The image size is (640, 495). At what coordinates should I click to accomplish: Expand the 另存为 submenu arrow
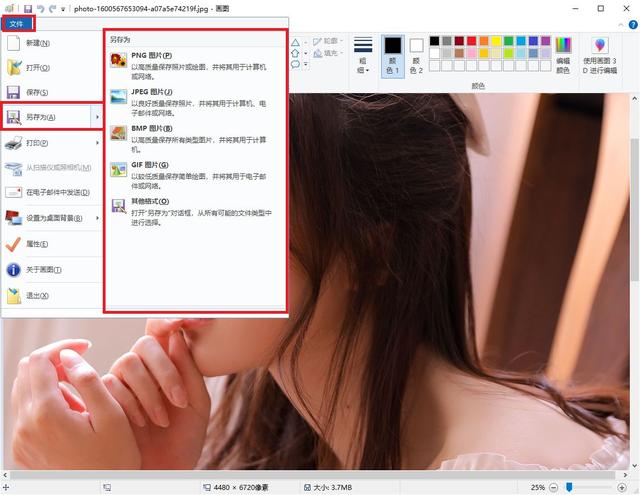coord(97,117)
